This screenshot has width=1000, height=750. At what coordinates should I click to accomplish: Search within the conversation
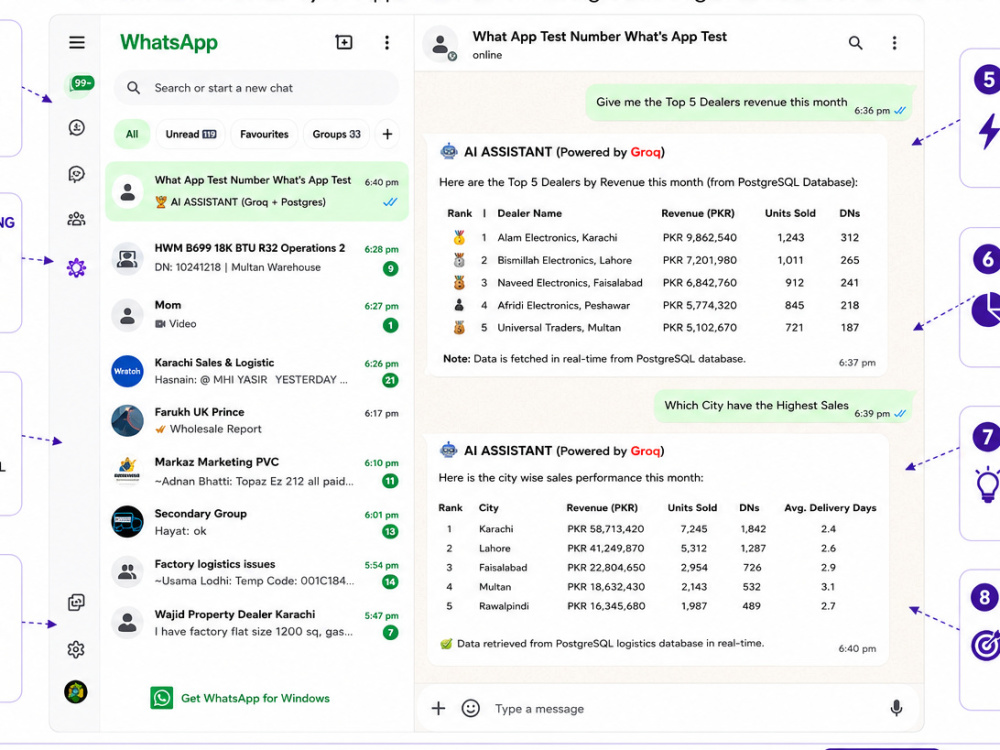[855, 43]
